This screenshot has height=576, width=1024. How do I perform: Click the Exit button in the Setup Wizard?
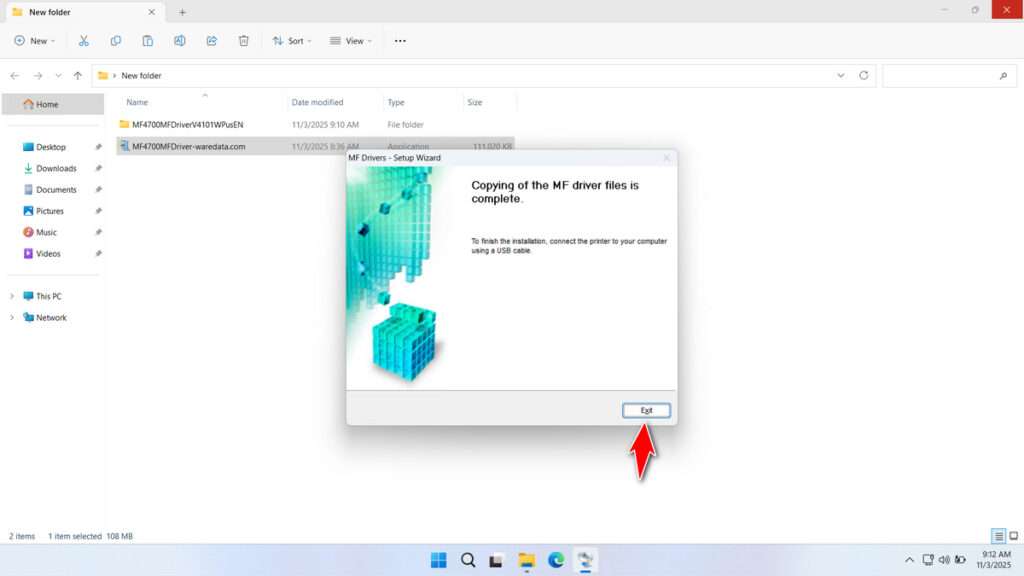click(x=646, y=410)
